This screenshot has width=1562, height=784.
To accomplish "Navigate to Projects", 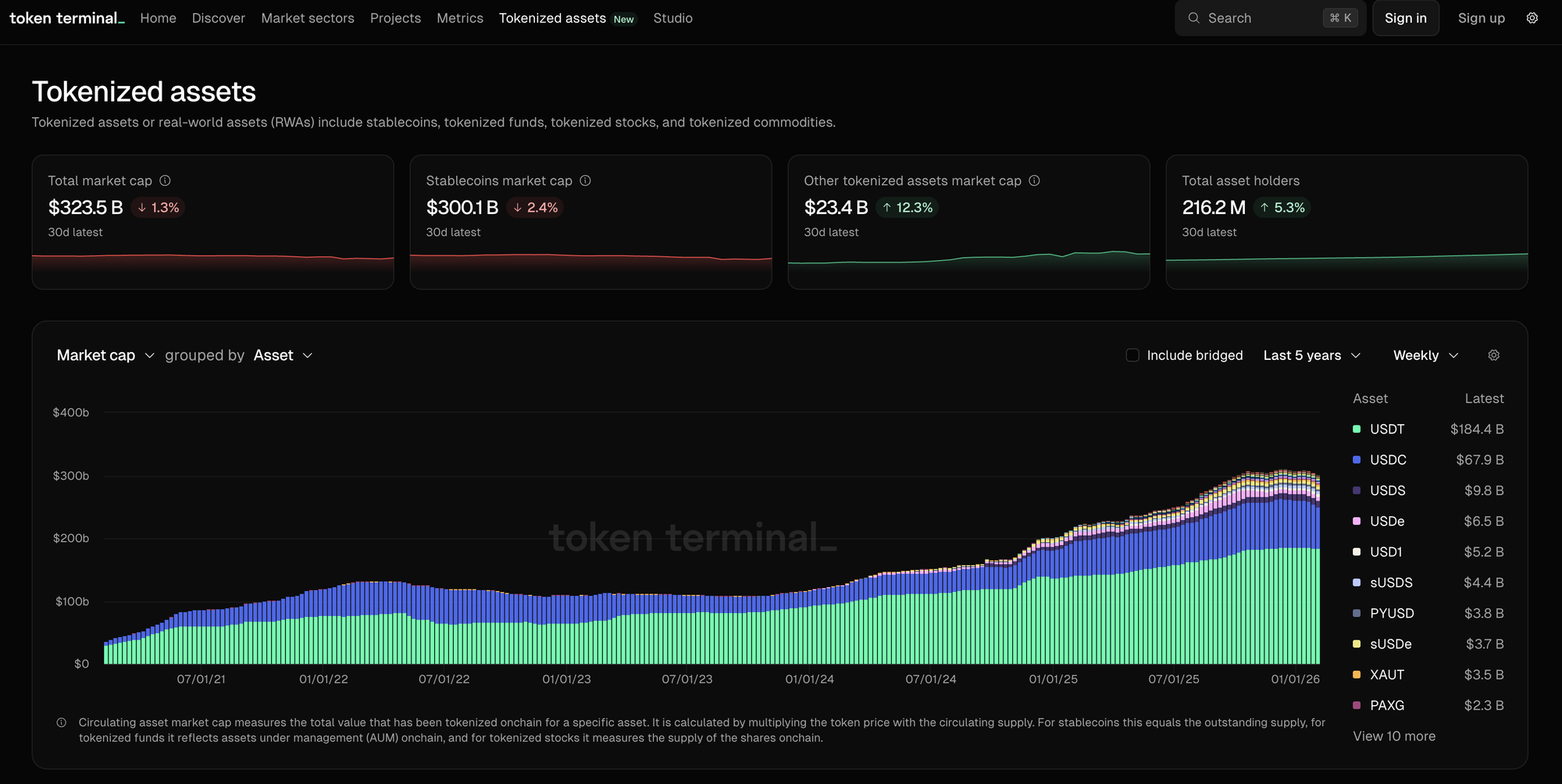I will click(x=395, y=18).
